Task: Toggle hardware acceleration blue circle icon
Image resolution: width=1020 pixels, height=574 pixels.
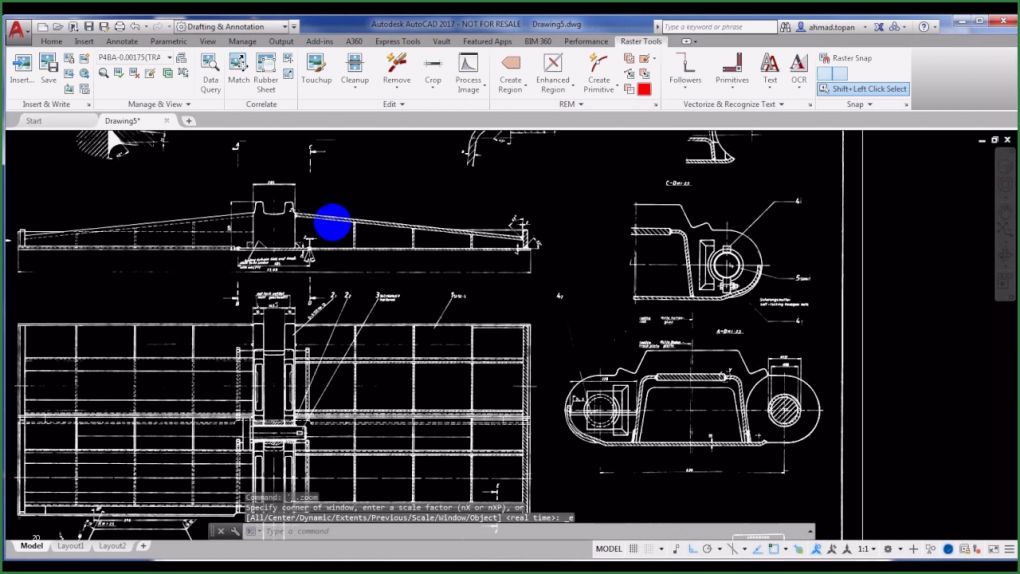Action: point(948,549)
